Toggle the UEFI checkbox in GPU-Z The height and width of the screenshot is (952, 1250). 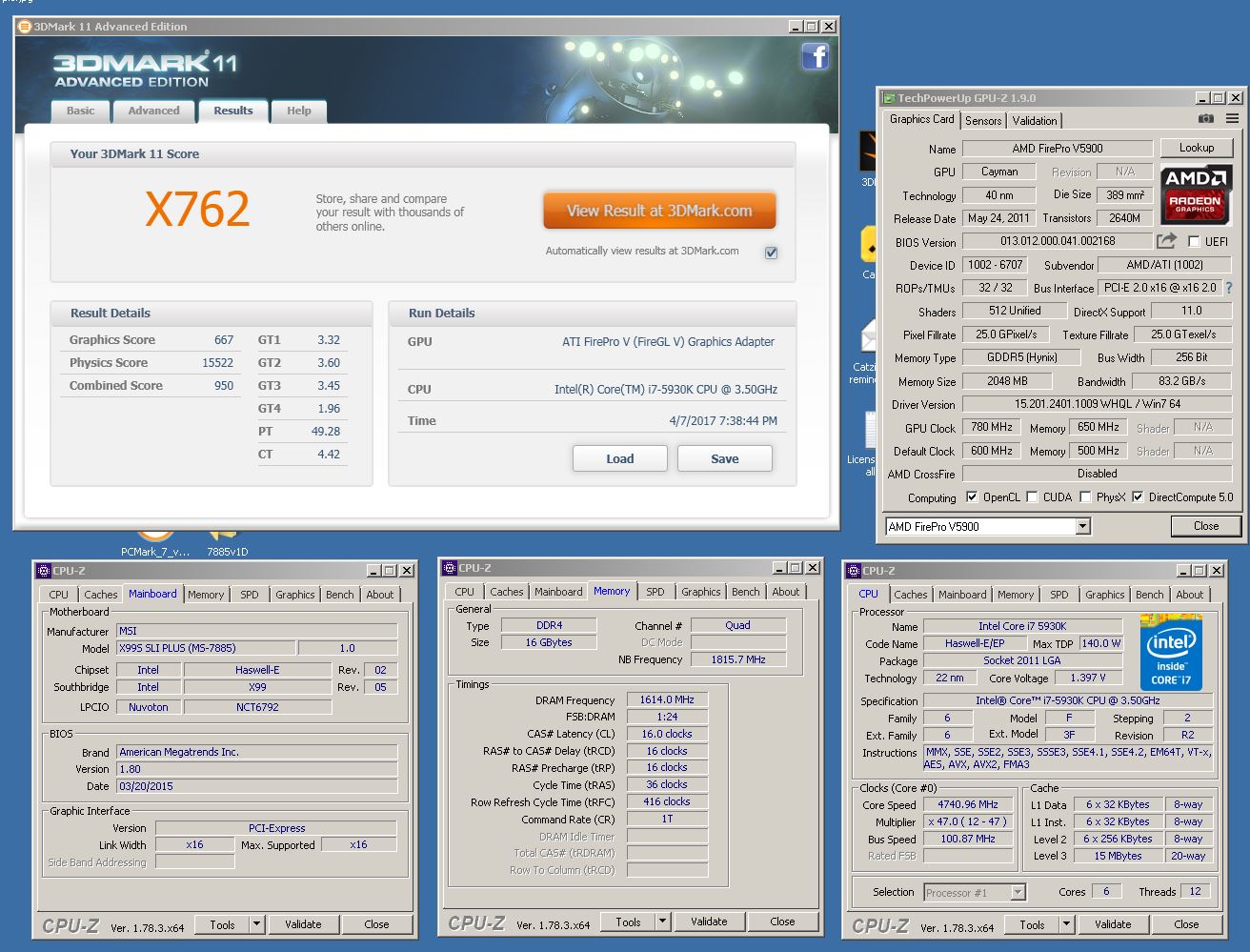coord(1193,242)
